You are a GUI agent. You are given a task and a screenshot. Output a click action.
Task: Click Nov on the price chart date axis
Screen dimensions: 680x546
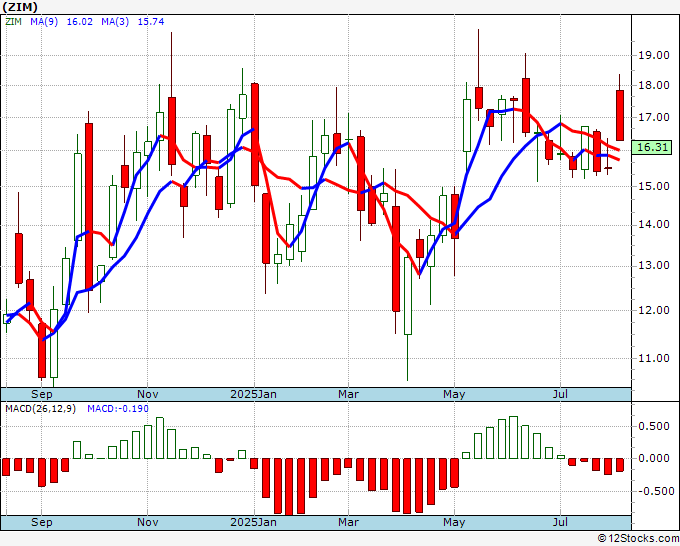pos(147,395)
